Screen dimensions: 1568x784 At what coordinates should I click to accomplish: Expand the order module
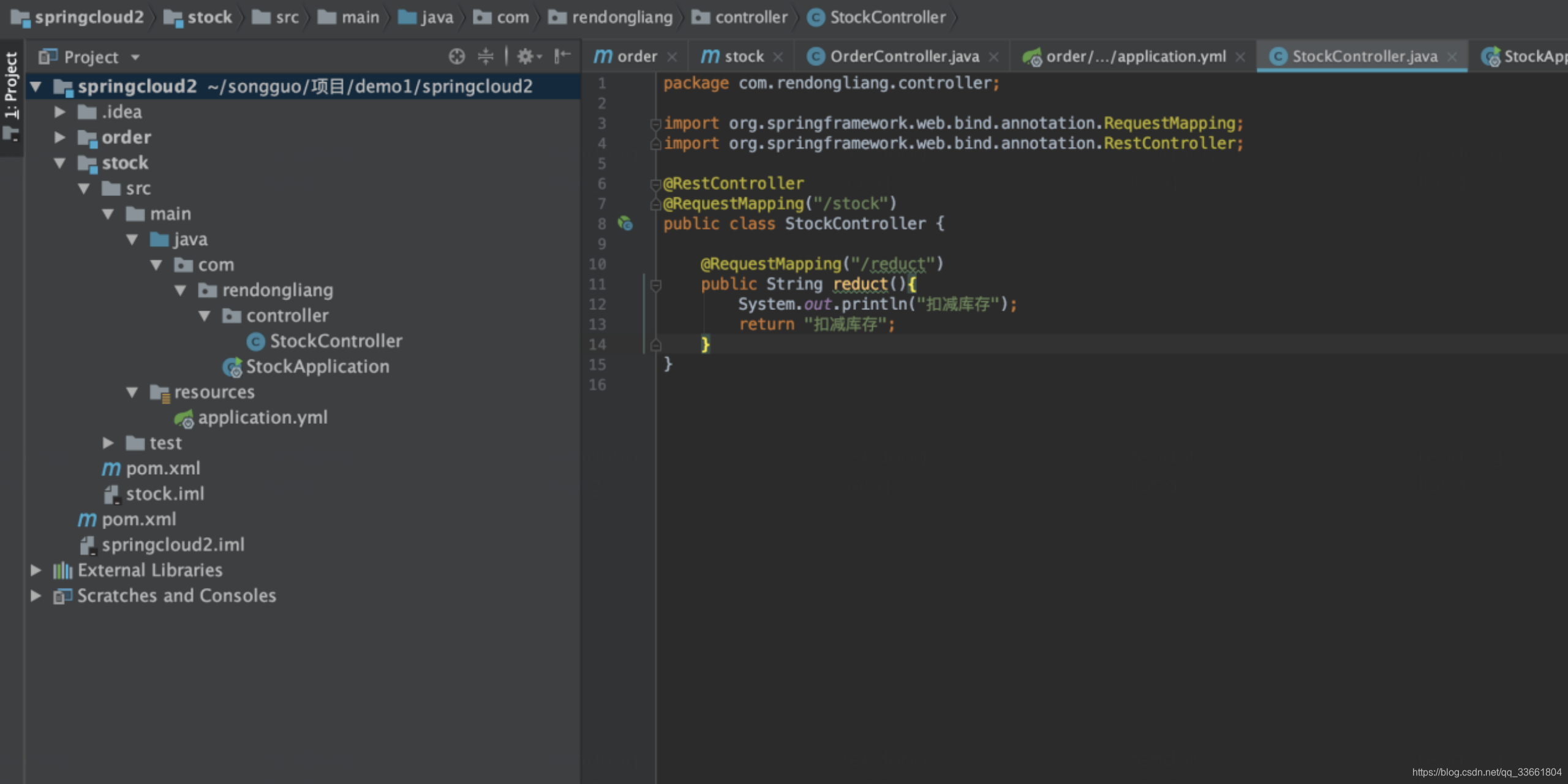coord(59,137)
